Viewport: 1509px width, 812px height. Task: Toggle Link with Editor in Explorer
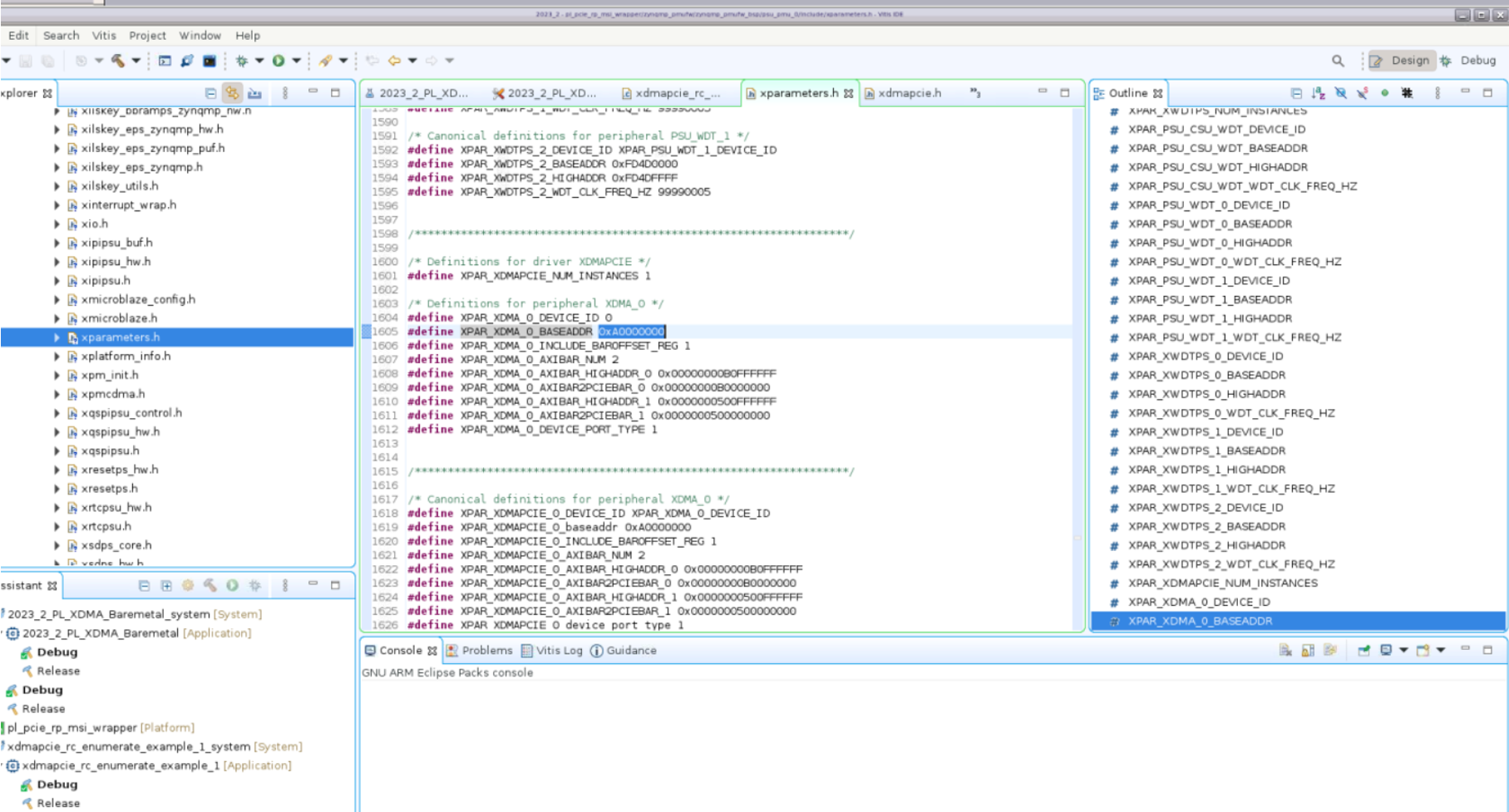point(232,93)
